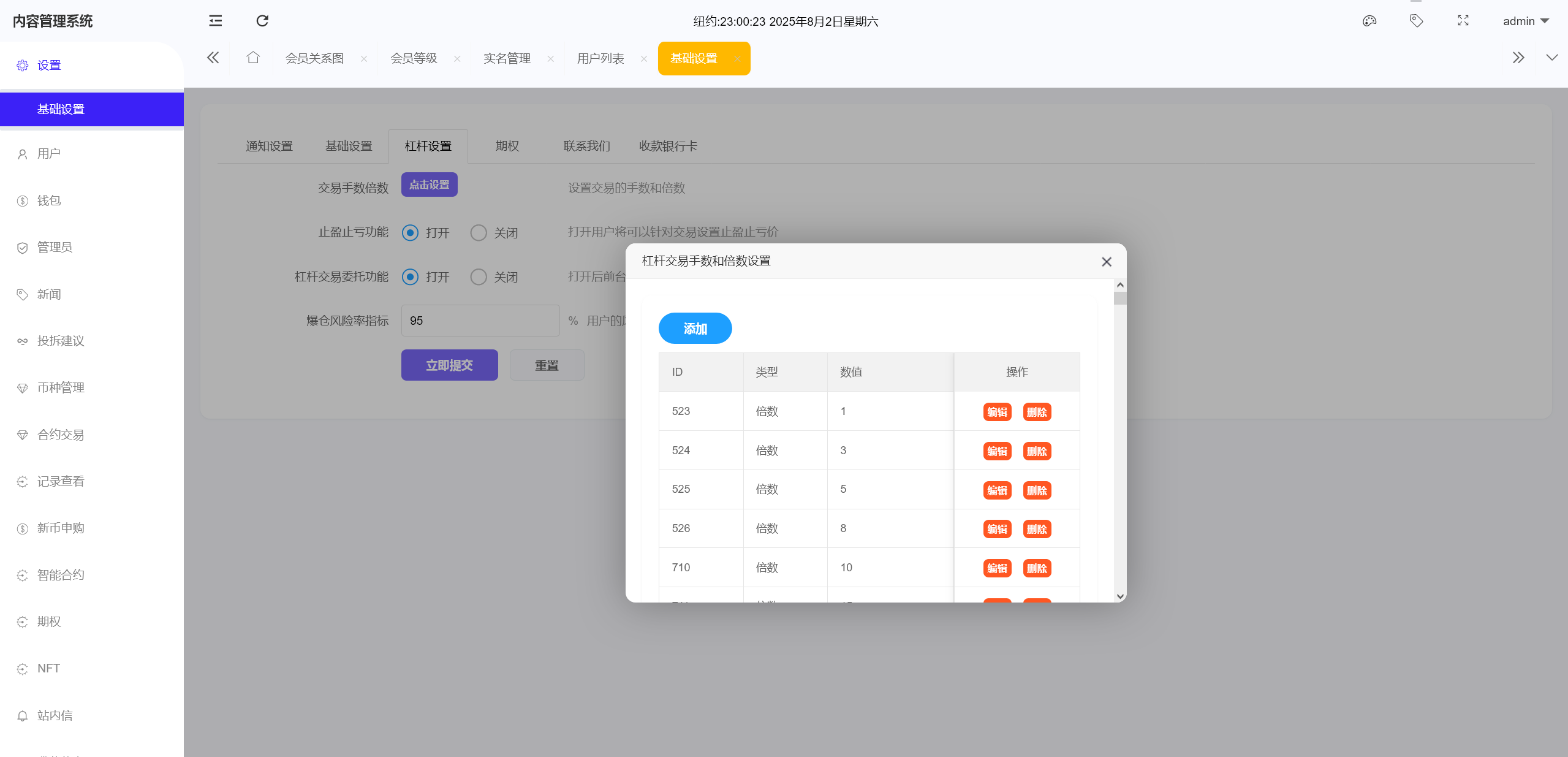Viewport: 1568px width, 757px height.
Task: Expand the tab options chevron dropdown
Action: (1551, 58)
